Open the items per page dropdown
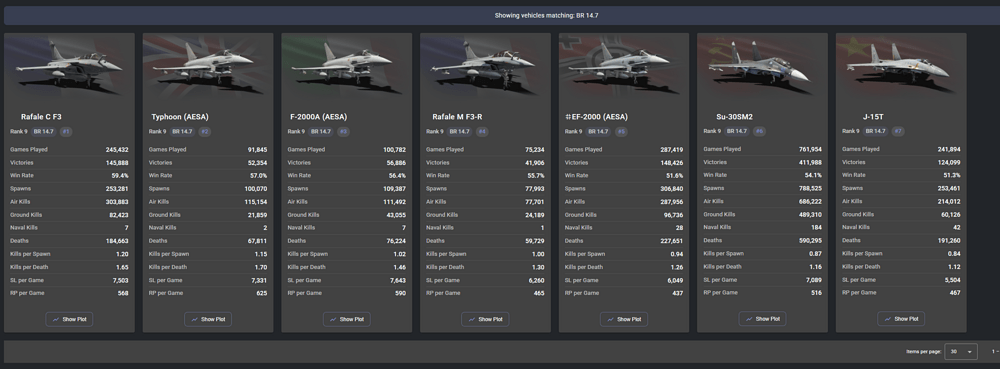 (960, 352)
